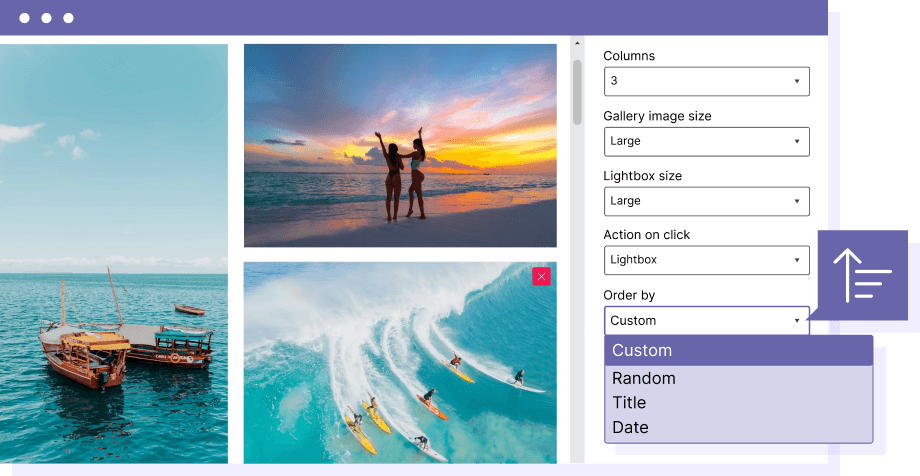
Task: Click the Order by dropdown arrow
Action: pyautogui.click(x=797, y=320)
